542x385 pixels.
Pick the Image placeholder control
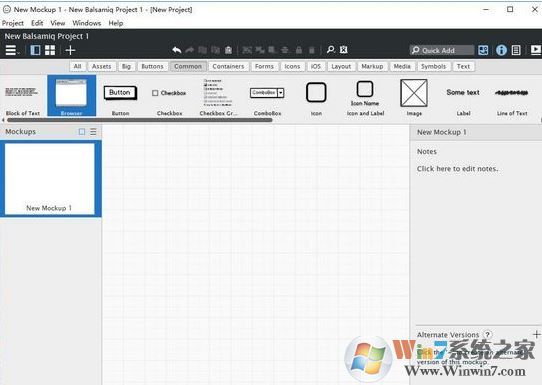(x=414, y=97)
